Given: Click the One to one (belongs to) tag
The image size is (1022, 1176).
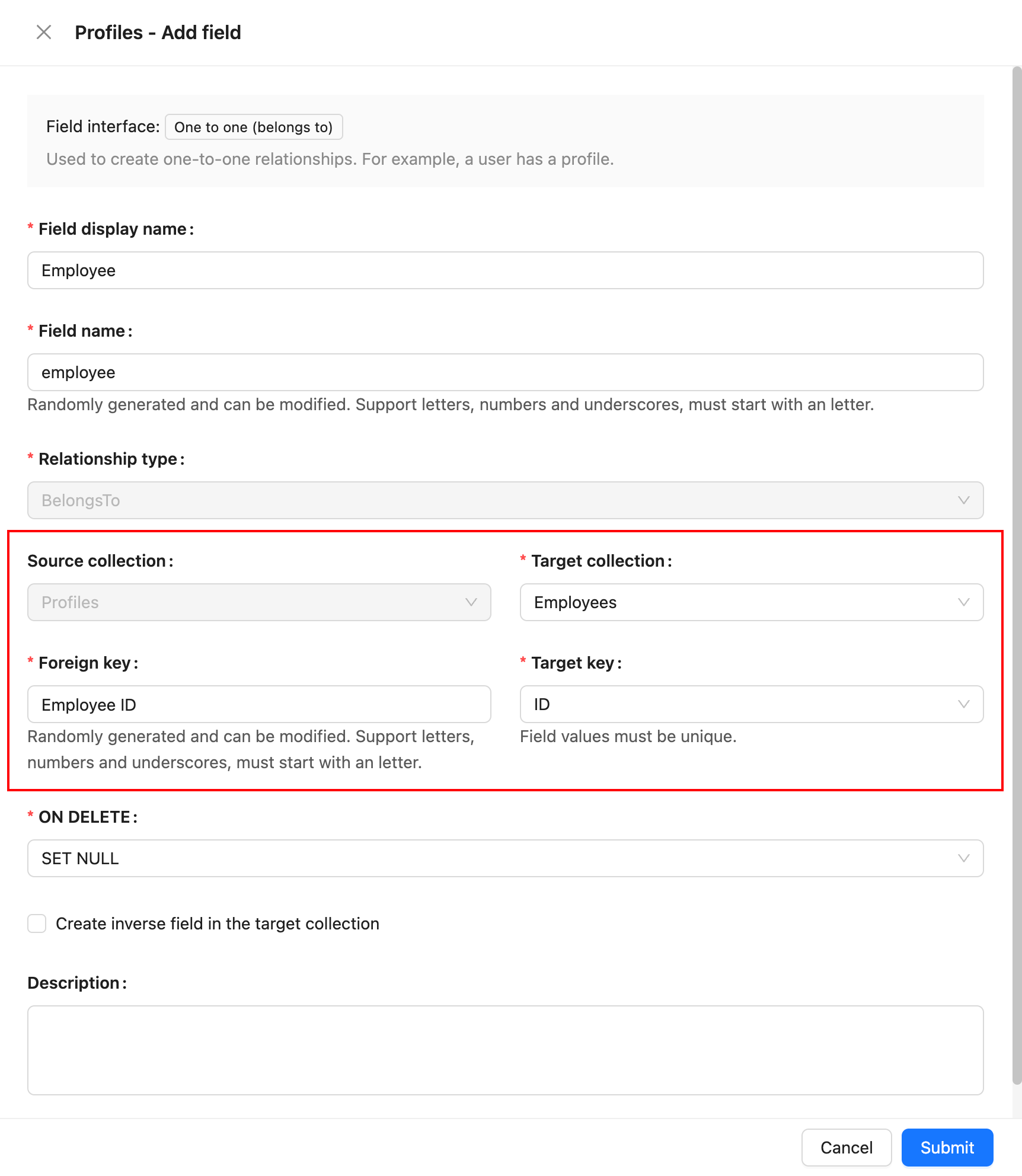Looking at the screenshot, I should 254,127.
